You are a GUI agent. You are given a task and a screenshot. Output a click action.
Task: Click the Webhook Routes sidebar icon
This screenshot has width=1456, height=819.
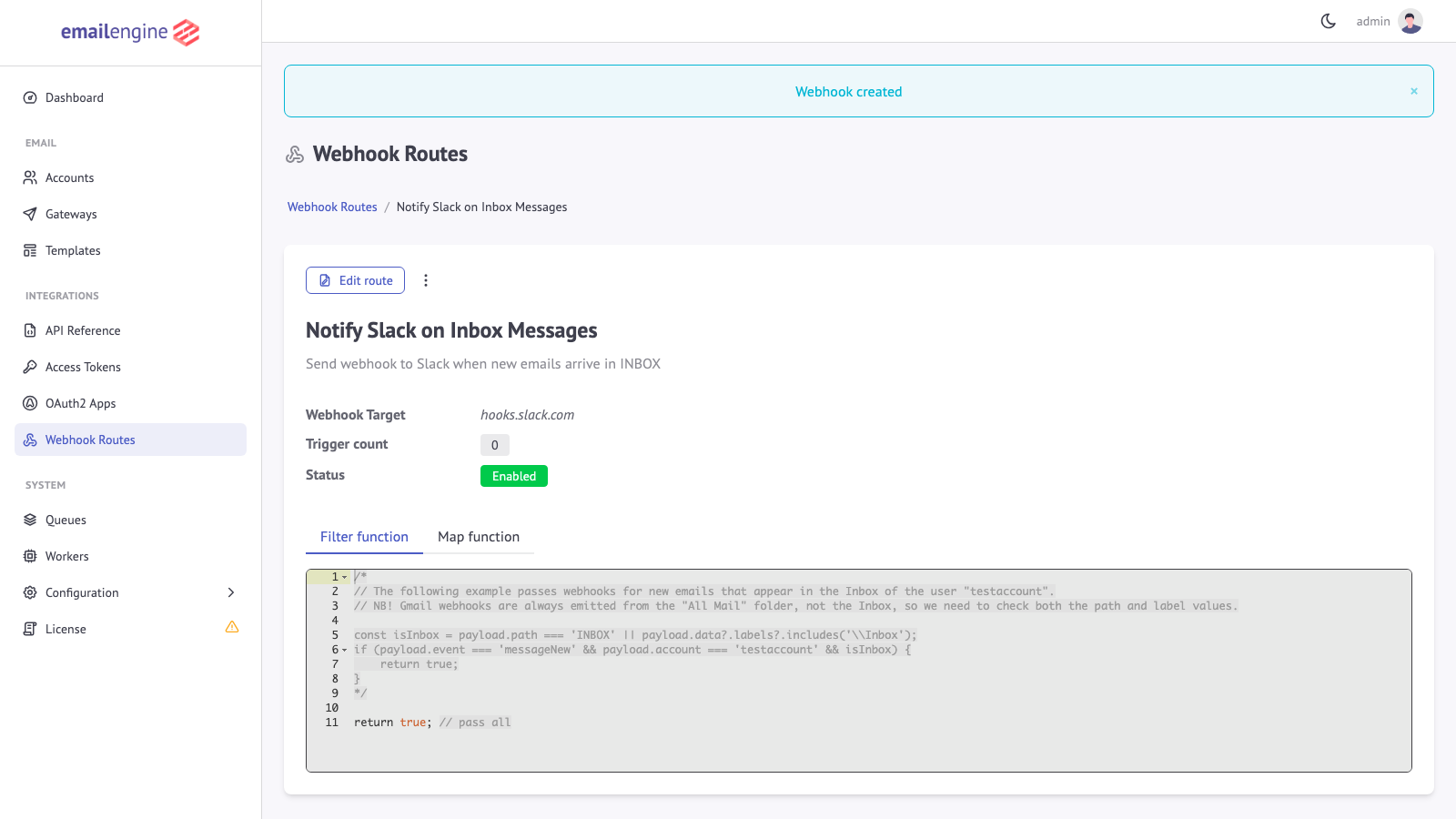pyautogui.click(x=30, y=440)
